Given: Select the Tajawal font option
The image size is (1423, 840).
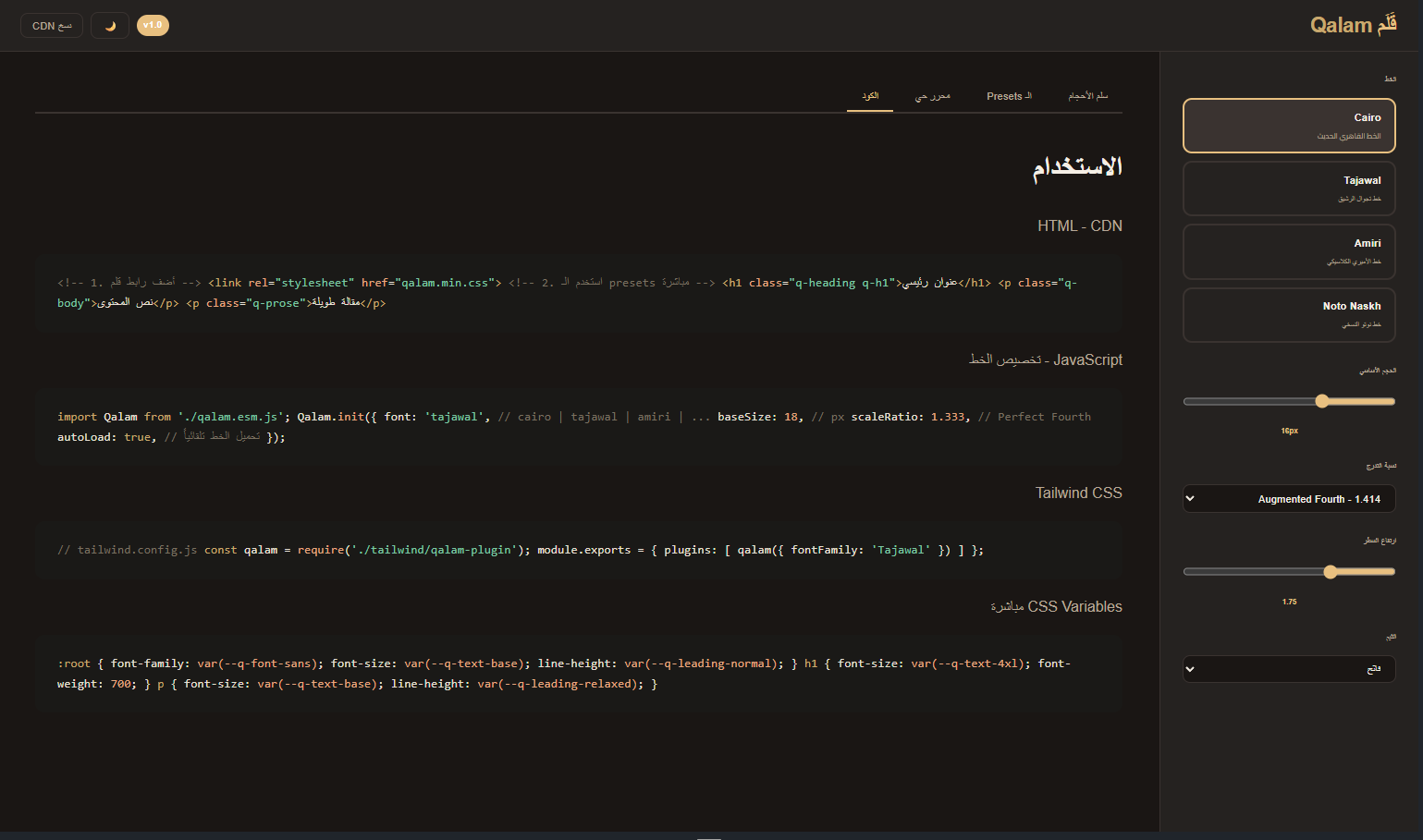Looking at the screenshot, I should (x=1289, y=189).
